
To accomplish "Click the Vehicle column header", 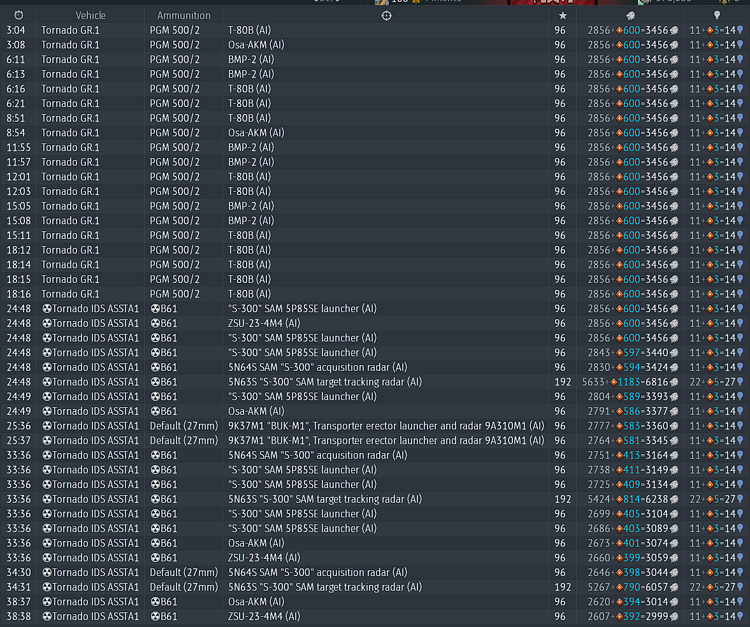I will click(90, 15).
